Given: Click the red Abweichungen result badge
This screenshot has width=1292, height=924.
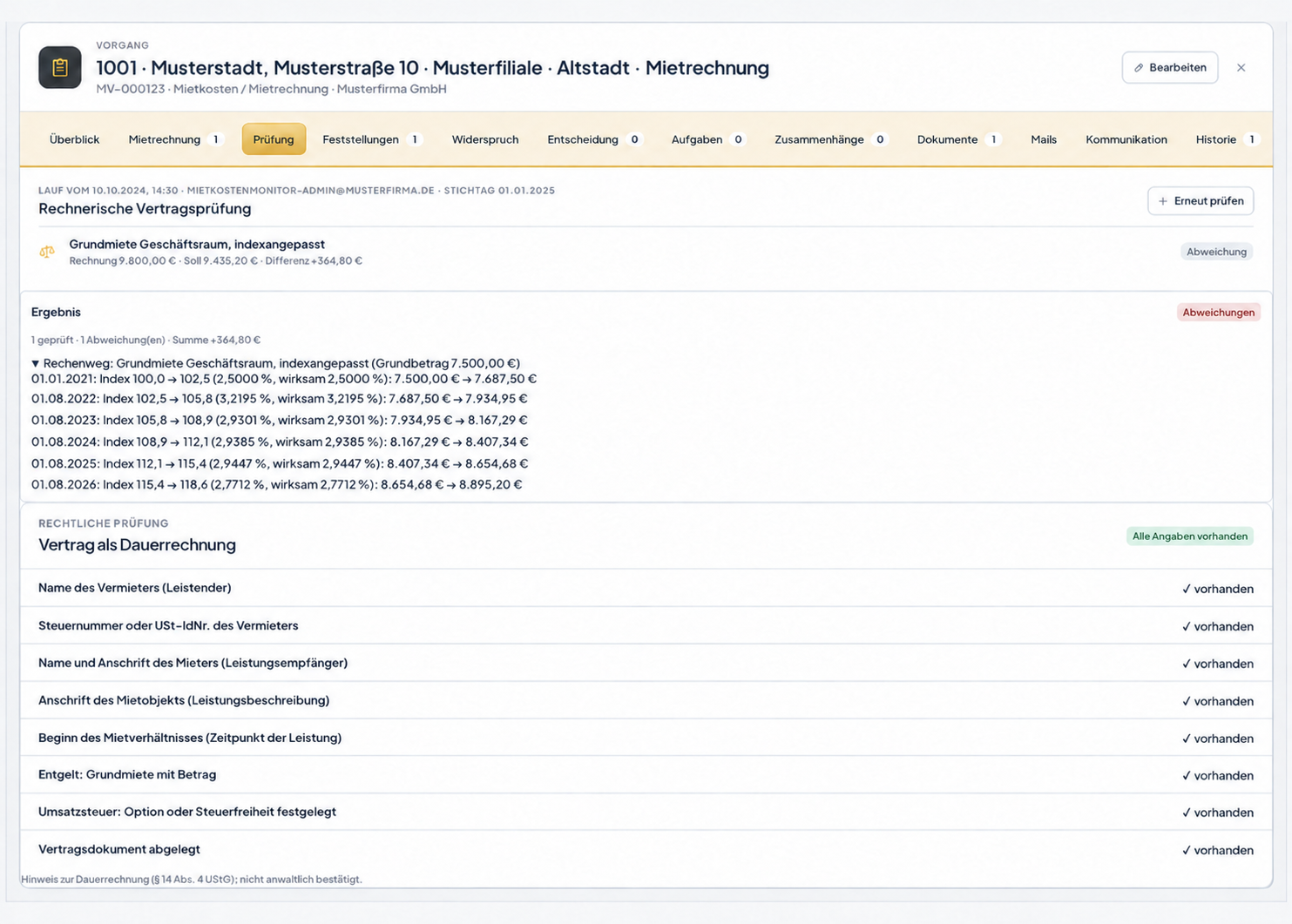Looking at the screenshot, I should 1219,313.
